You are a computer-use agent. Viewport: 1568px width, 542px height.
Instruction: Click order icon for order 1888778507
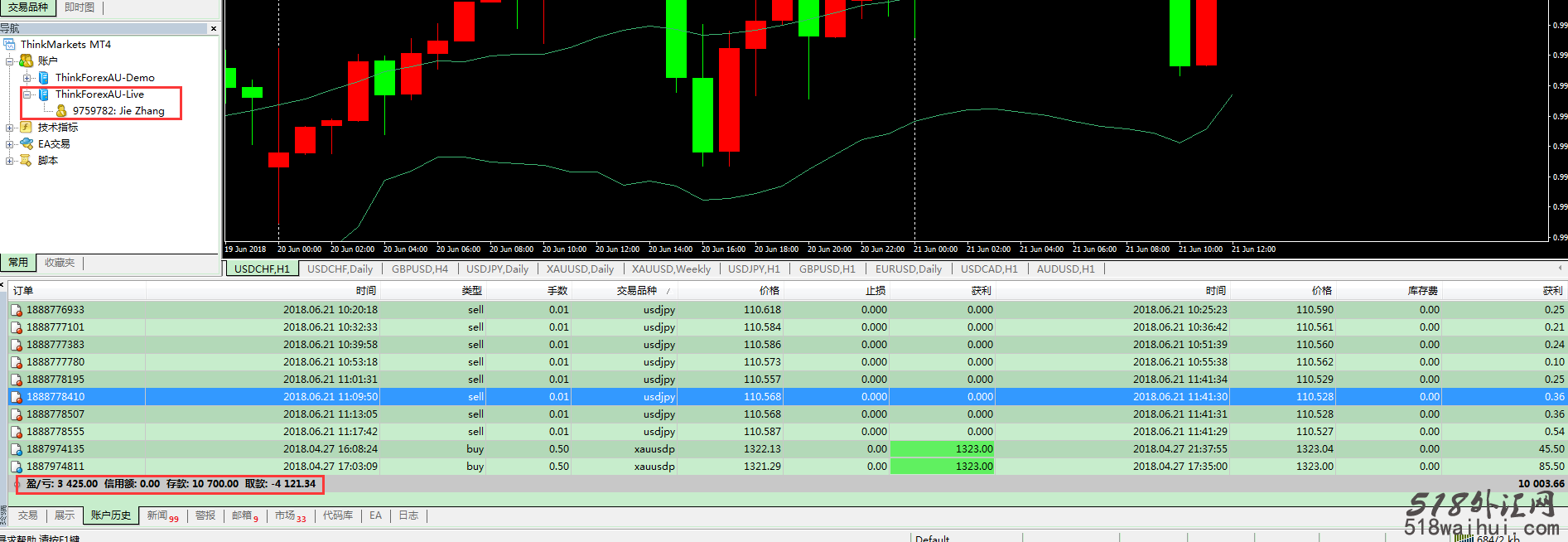click(17, 414)
